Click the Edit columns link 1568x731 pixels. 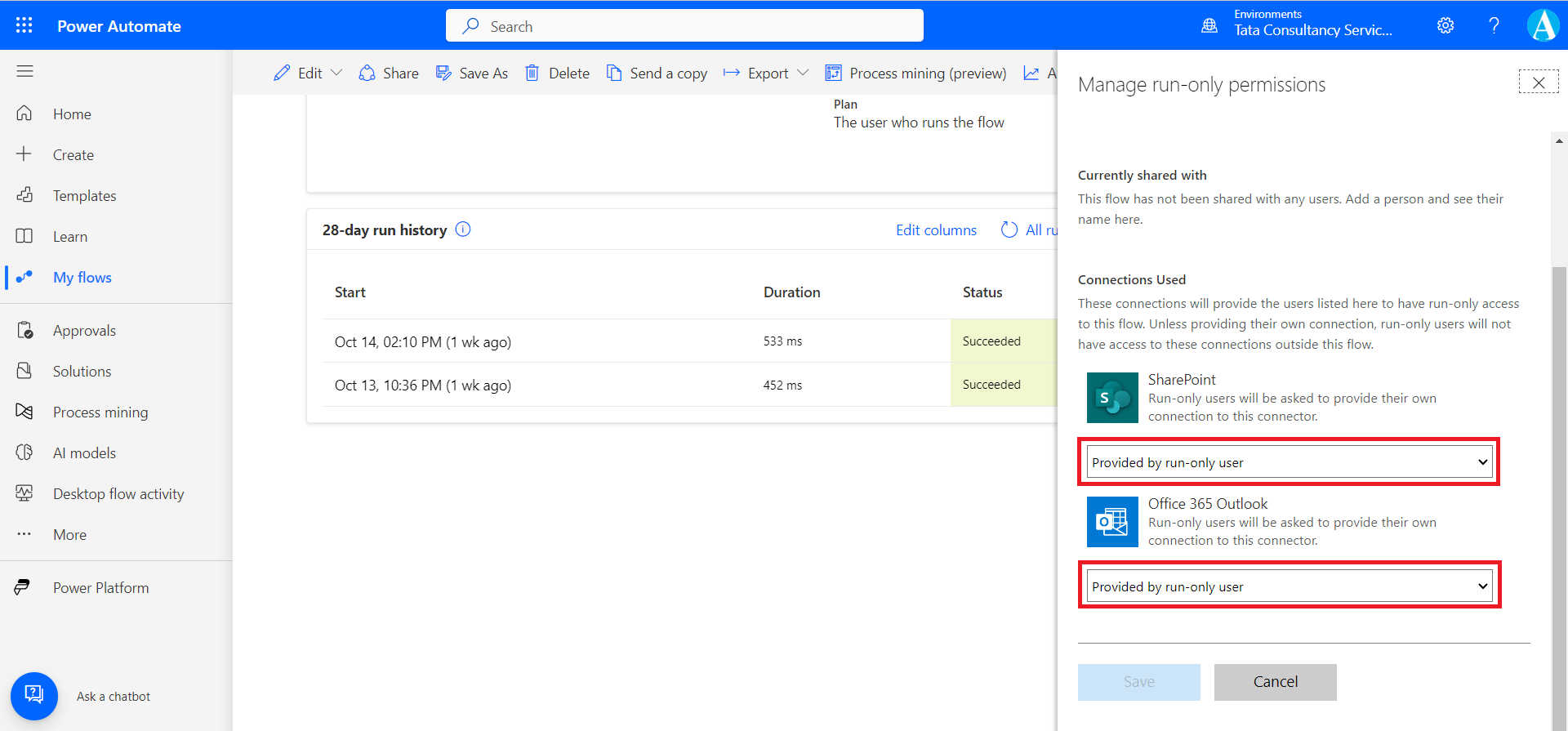coord(936,230)
